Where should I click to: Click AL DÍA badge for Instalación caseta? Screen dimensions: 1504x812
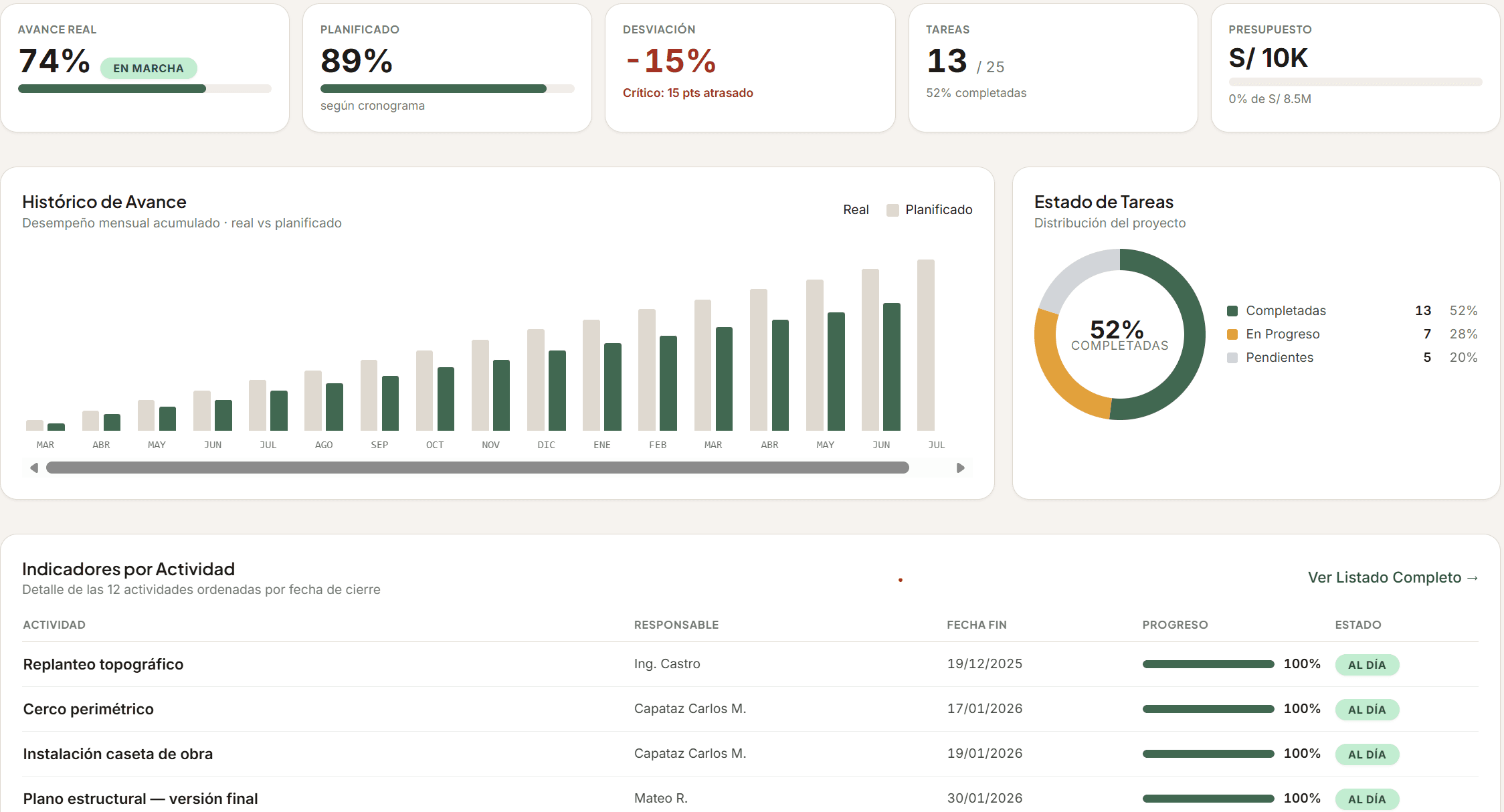click(x=1367, y=754)
